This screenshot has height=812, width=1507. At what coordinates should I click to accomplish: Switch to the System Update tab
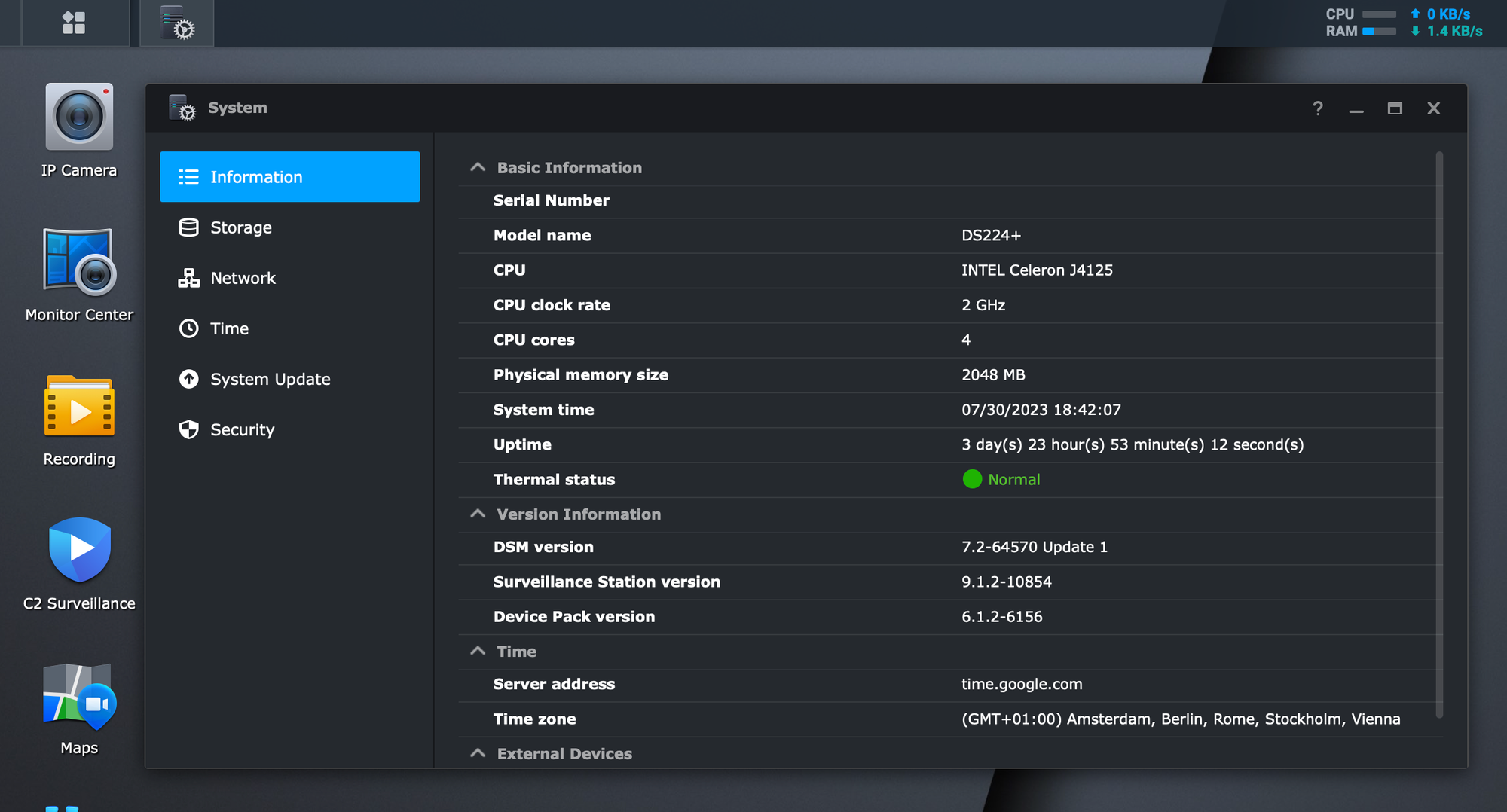(x=289, y=379)
